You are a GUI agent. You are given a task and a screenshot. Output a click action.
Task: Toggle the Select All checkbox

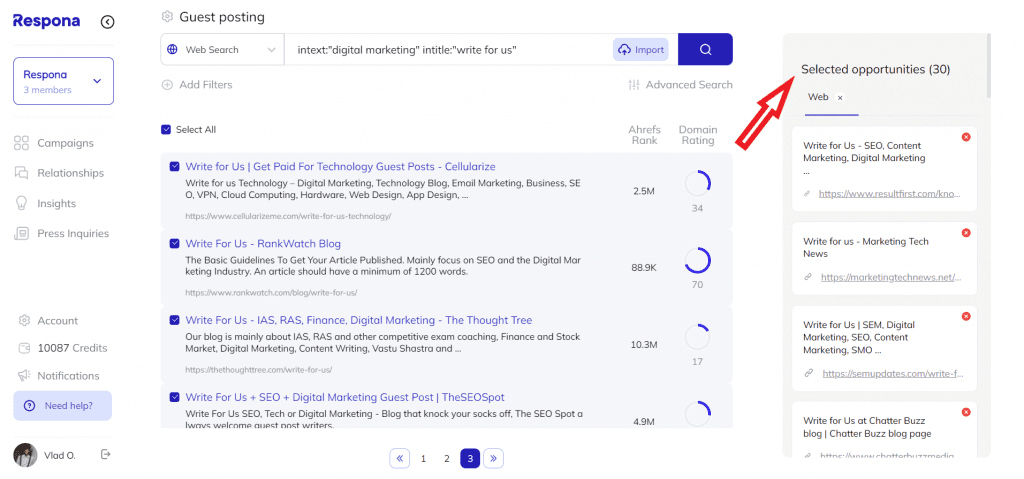[x=166, y=130]
